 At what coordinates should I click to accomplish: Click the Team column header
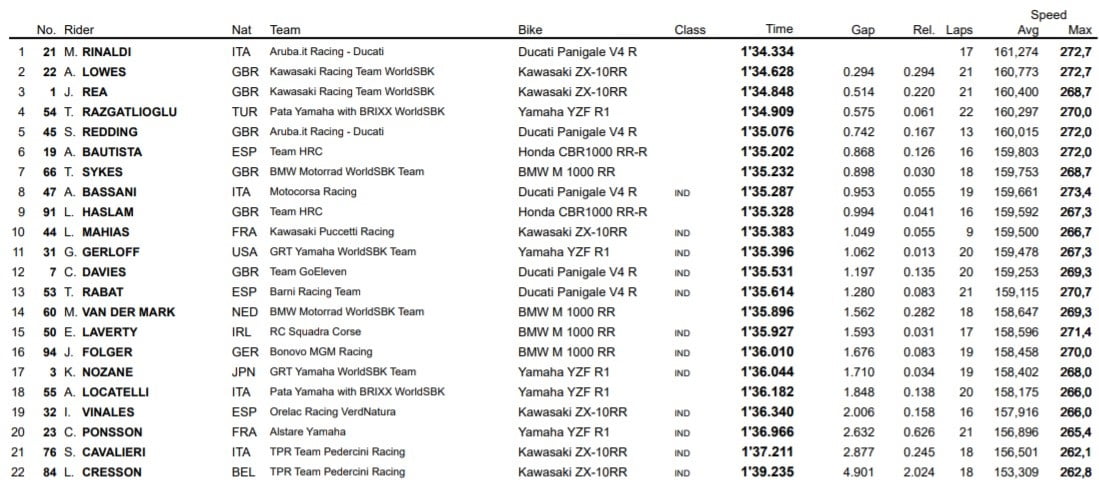tap(285, 30)
